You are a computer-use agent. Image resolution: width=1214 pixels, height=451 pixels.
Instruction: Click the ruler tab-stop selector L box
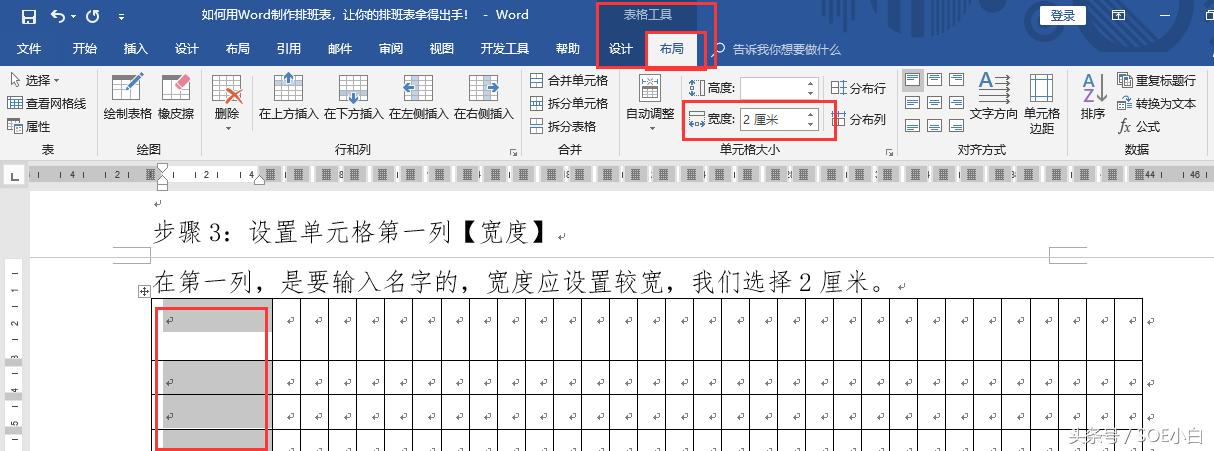pos(14,175)
